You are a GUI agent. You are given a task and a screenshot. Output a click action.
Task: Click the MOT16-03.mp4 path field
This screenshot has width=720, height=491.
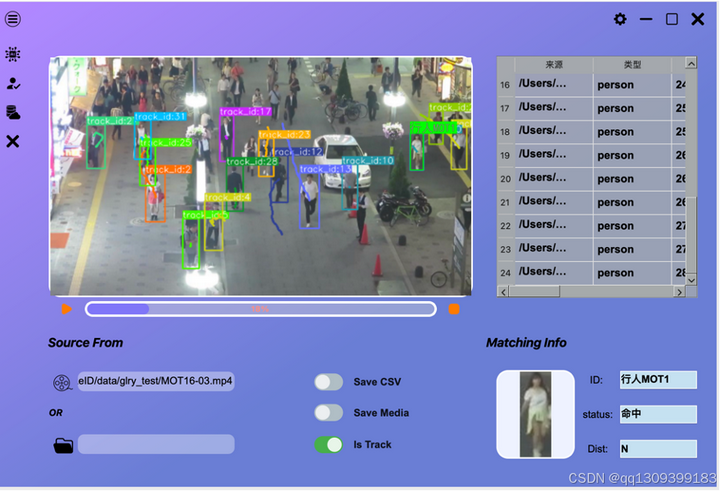(x=156, y=381)
